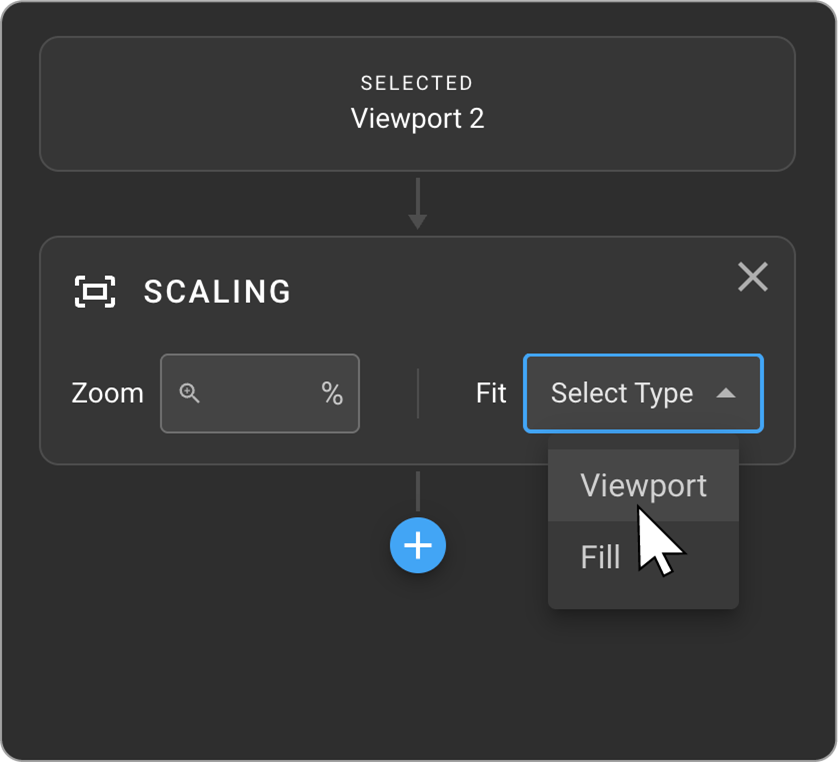Click the SELECTED caption text

point(417,83)
